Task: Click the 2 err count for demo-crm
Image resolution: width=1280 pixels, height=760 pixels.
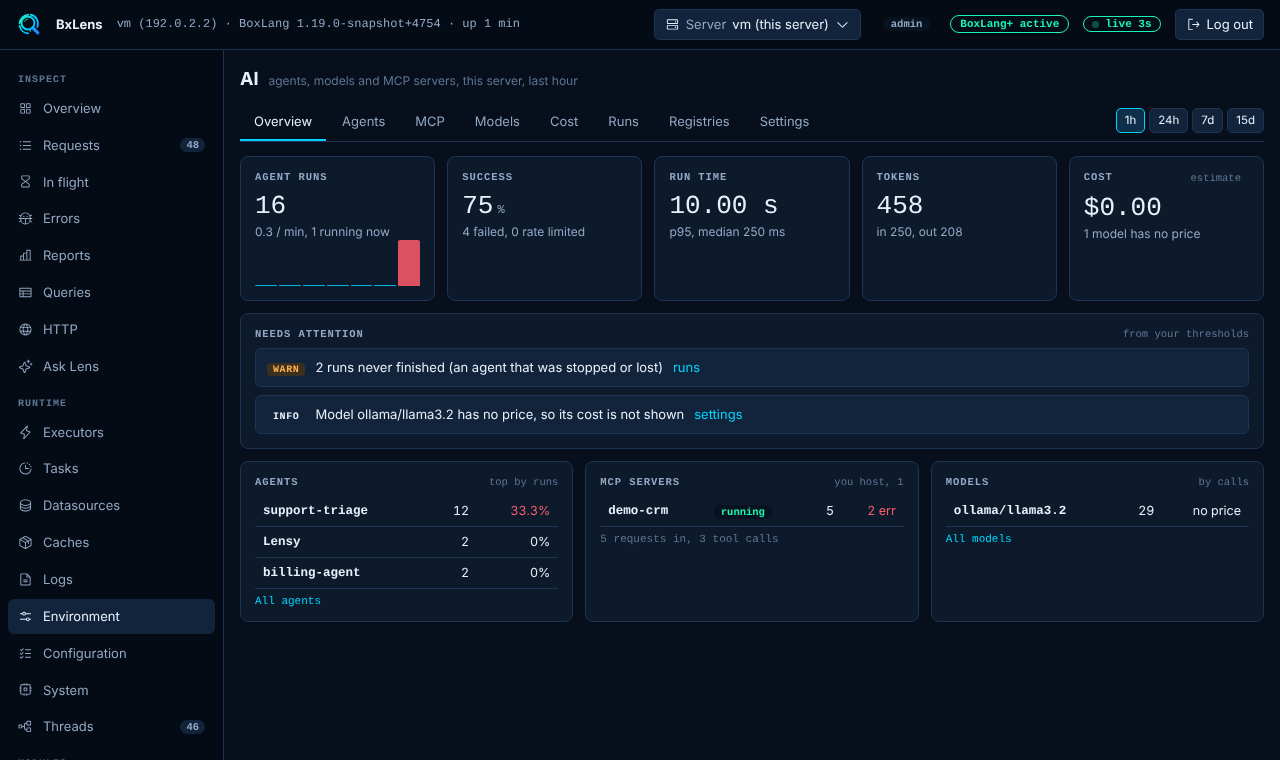Action: click(x=881, y=510)
